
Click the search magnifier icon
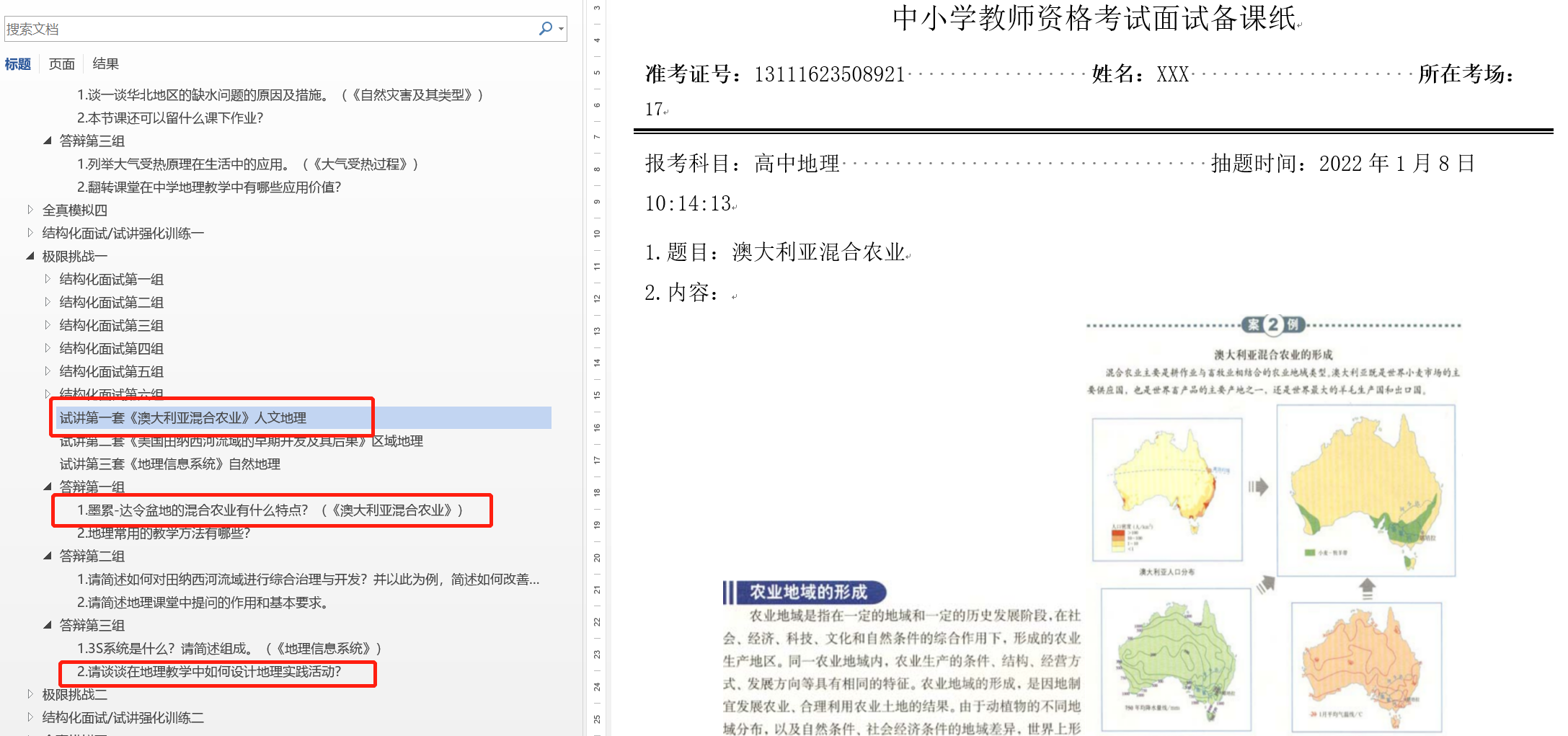pos(545,28)
